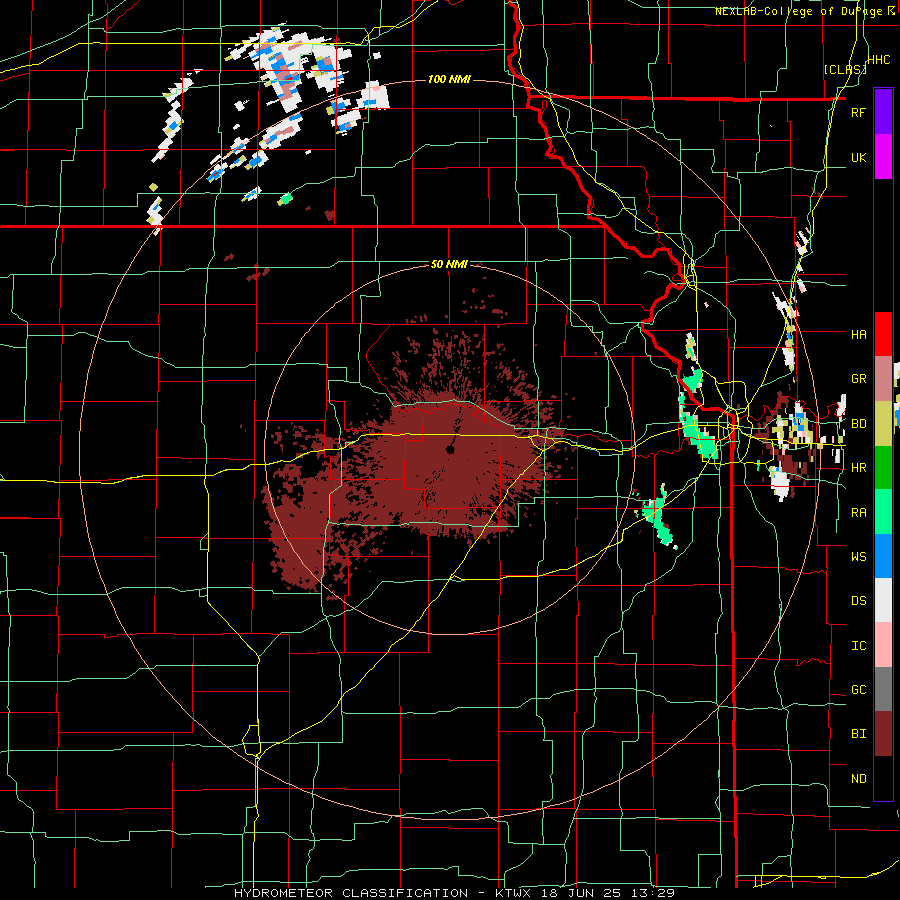Click the brown BI color swatch
This screenshot has width=900, height=900.
pyautogui.click(x=883, y=734)
